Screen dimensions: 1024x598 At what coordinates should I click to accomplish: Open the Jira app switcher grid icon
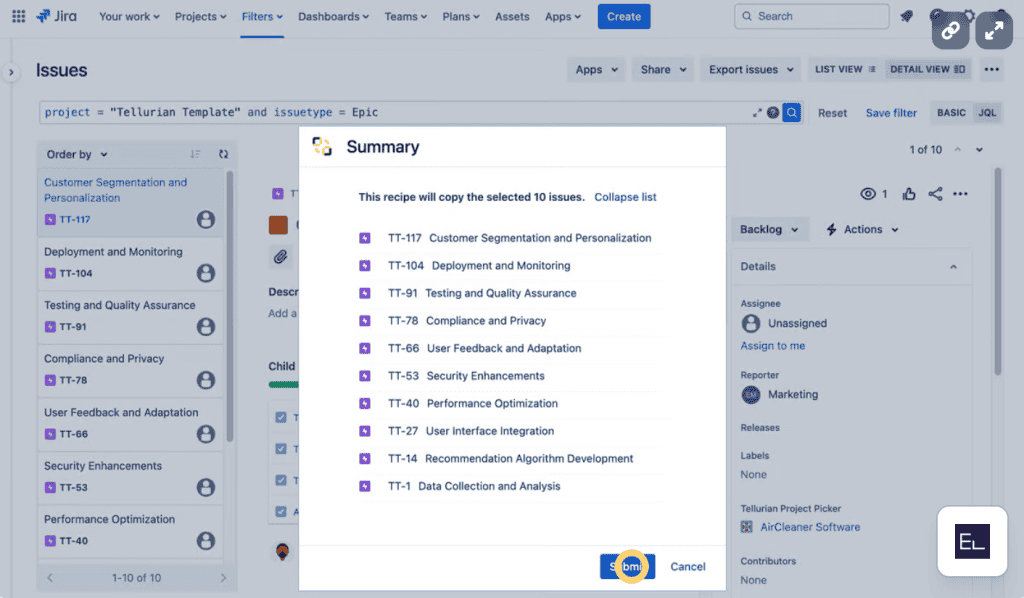[18, 16]
